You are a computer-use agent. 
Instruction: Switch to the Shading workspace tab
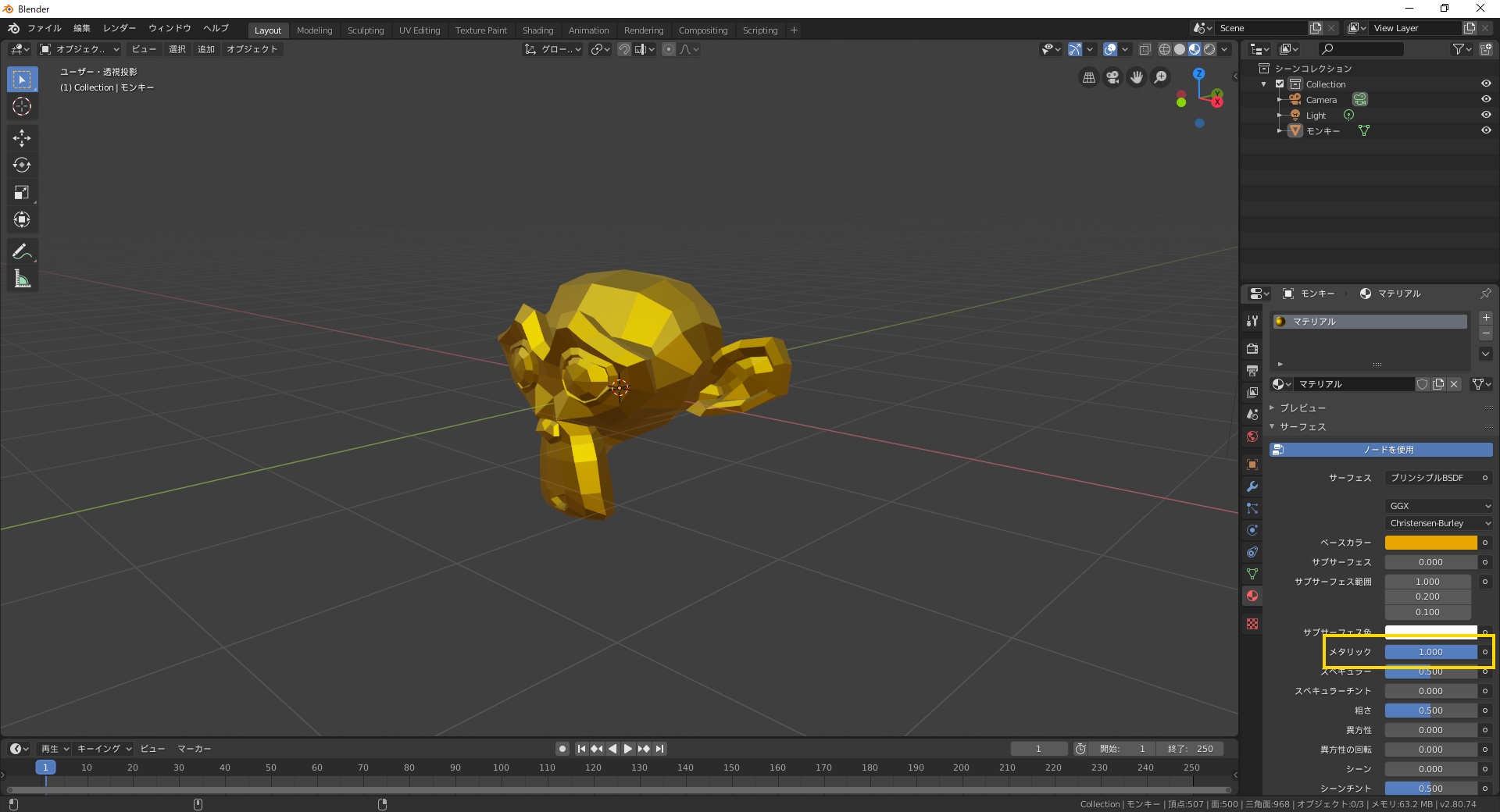click(537, 30)
